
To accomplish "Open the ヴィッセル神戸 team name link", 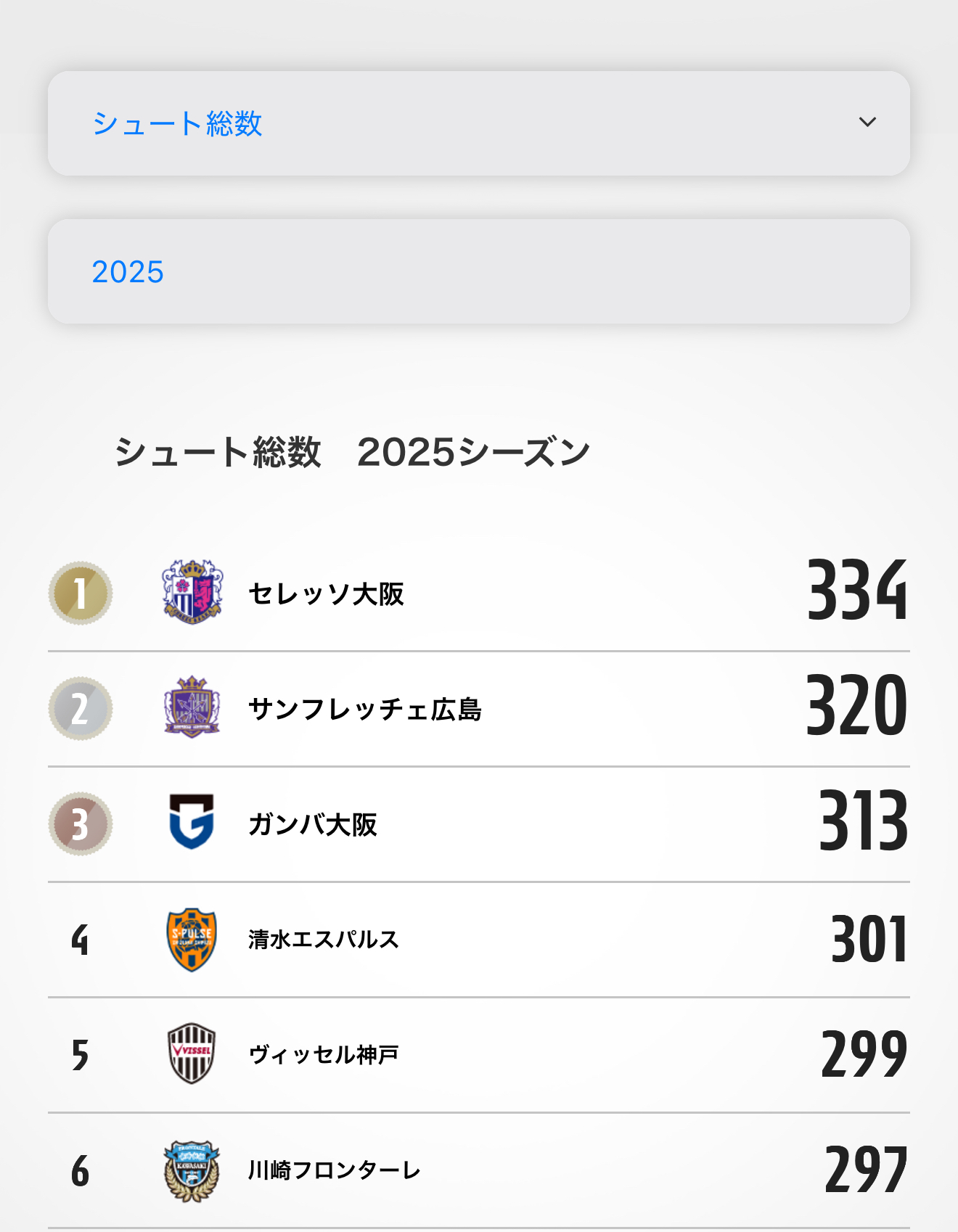I will 324,1054.
